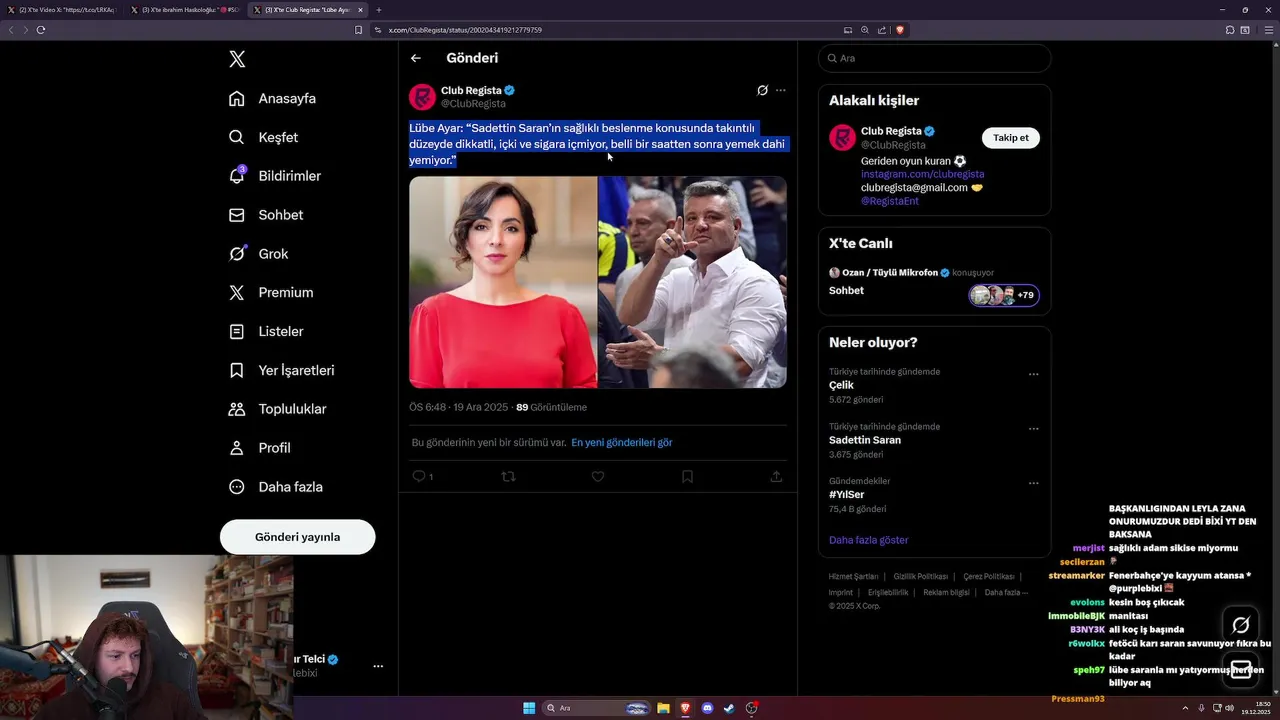Open #YılSer trending topic
1280x720 pixels.
846,494
